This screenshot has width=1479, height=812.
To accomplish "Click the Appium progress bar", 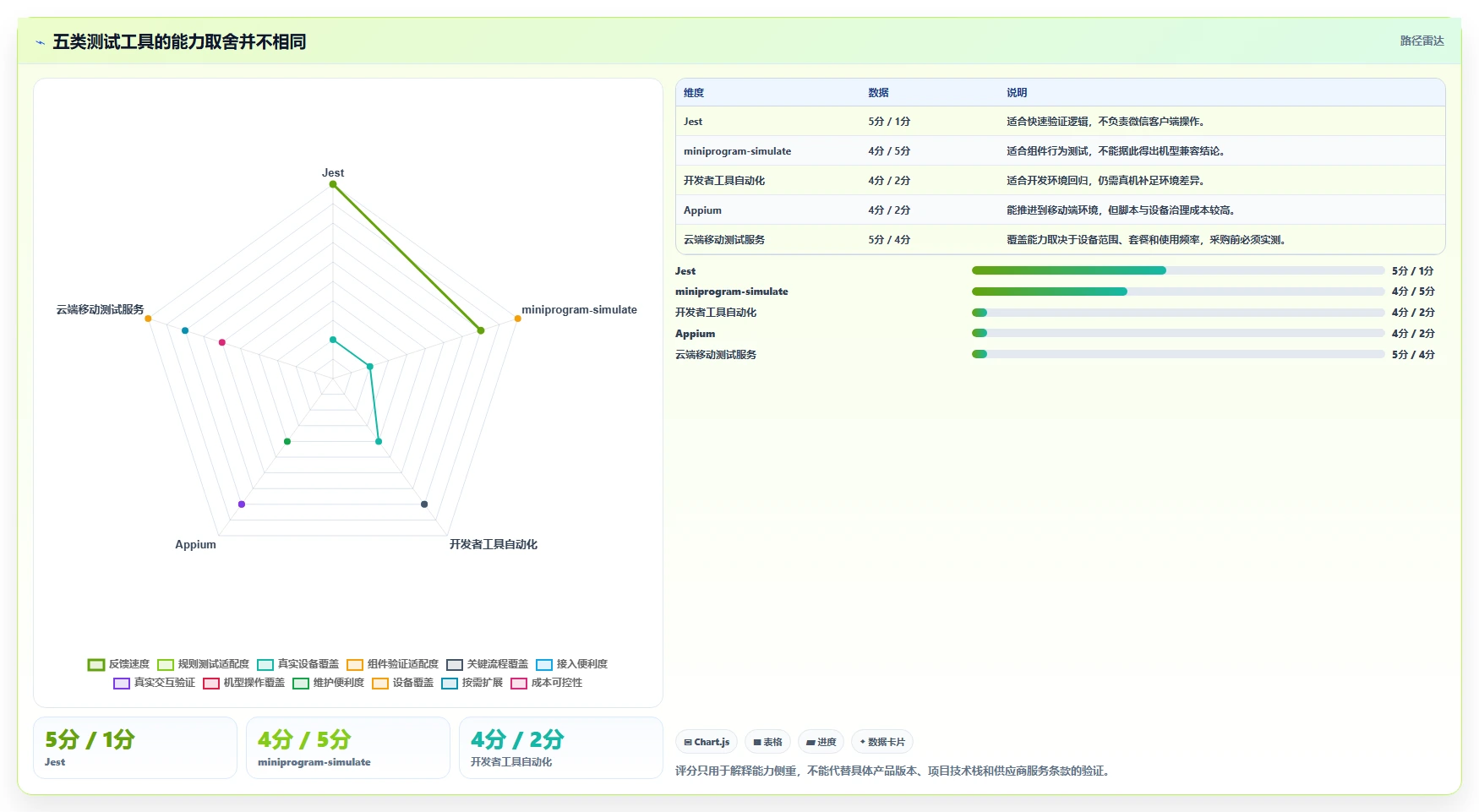I will click(x=1178, y=333).
